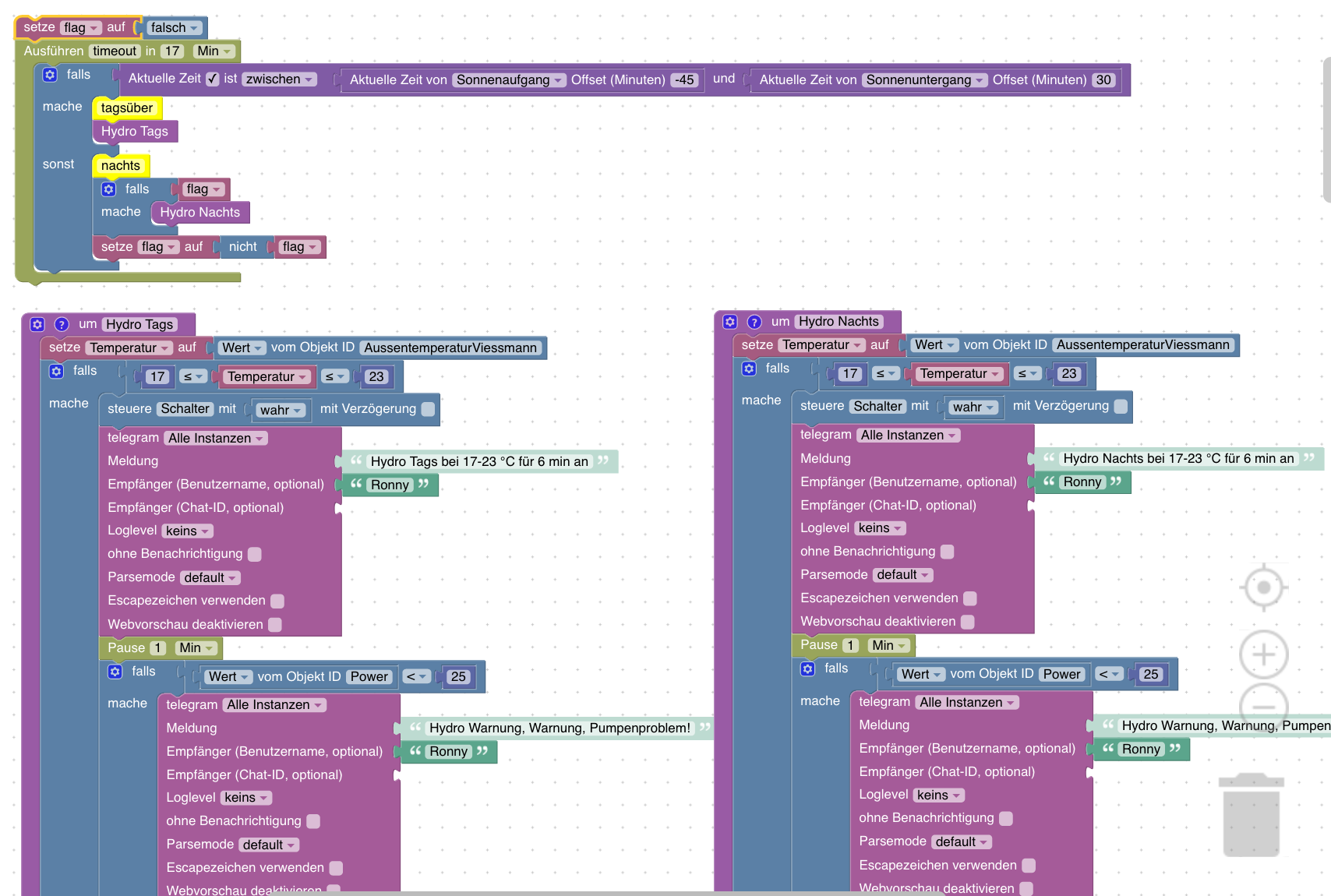This screenshot has height=896, width=1331.
Task: Check 'ohne Benachrichtigung' in Hydro Tags warning telegram
Action: (x=313, y=821)
